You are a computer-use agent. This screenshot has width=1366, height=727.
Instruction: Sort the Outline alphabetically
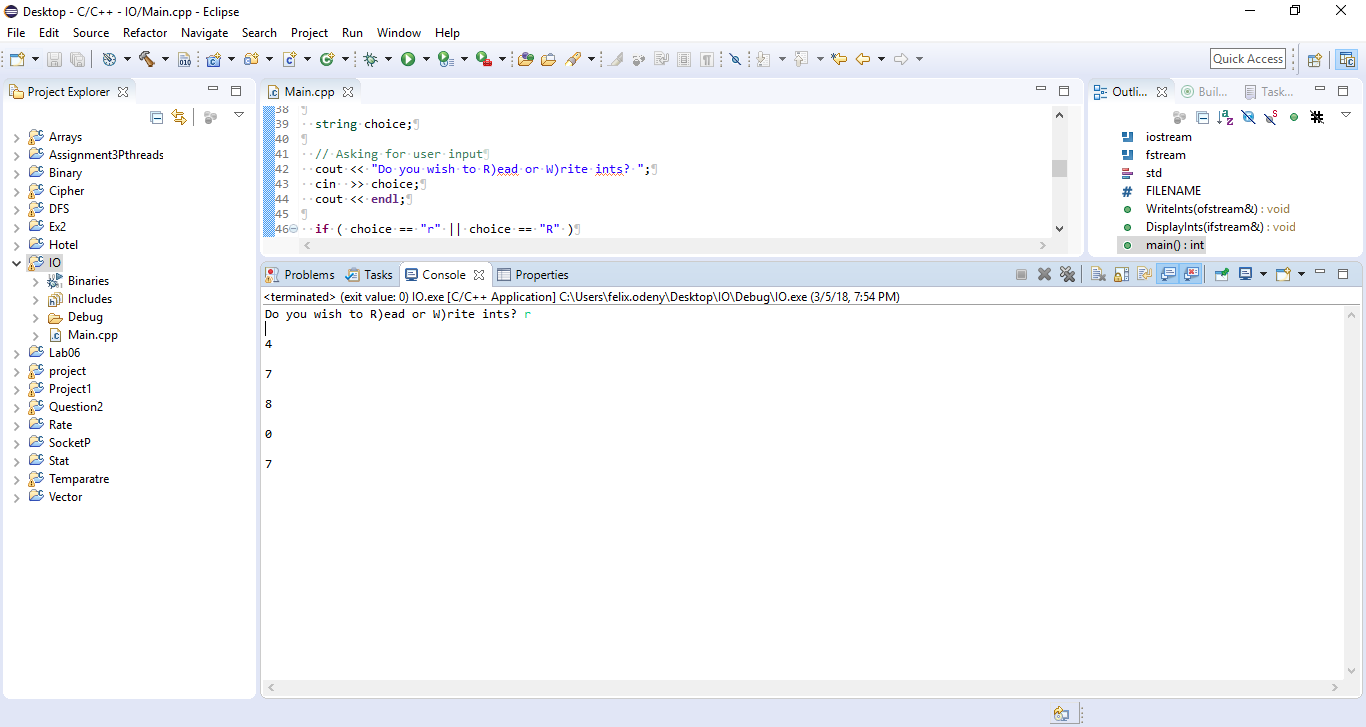pos(1225,117)
